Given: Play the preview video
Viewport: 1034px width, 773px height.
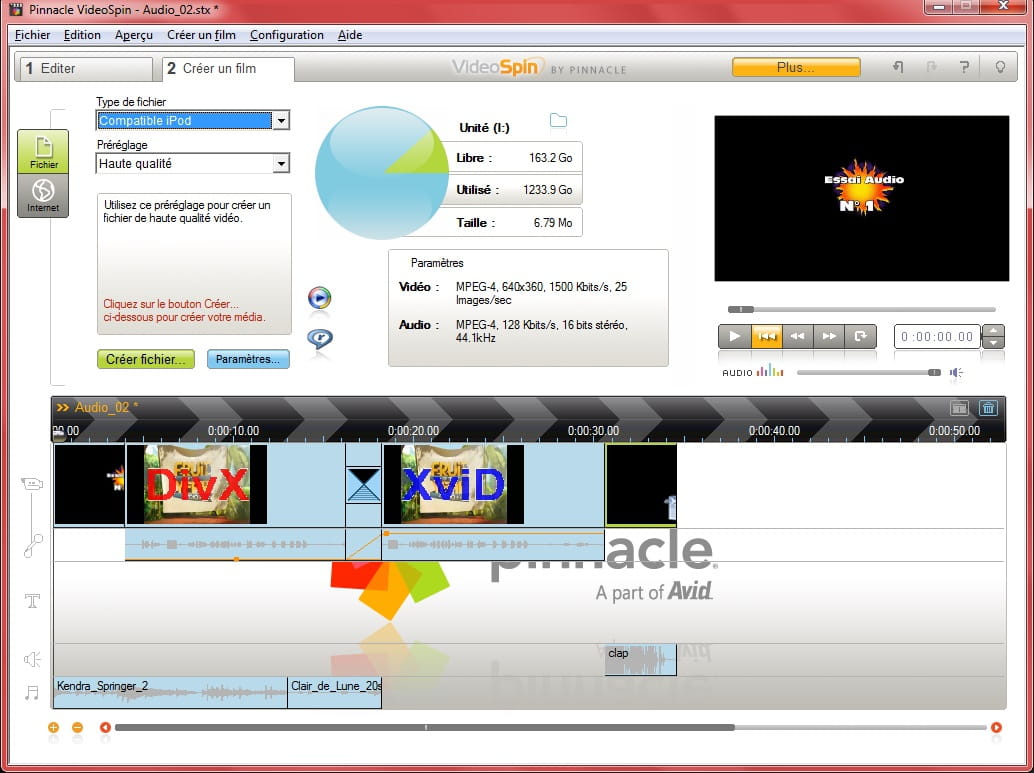Looking at the screenshot, I should (x=734, y=336).
